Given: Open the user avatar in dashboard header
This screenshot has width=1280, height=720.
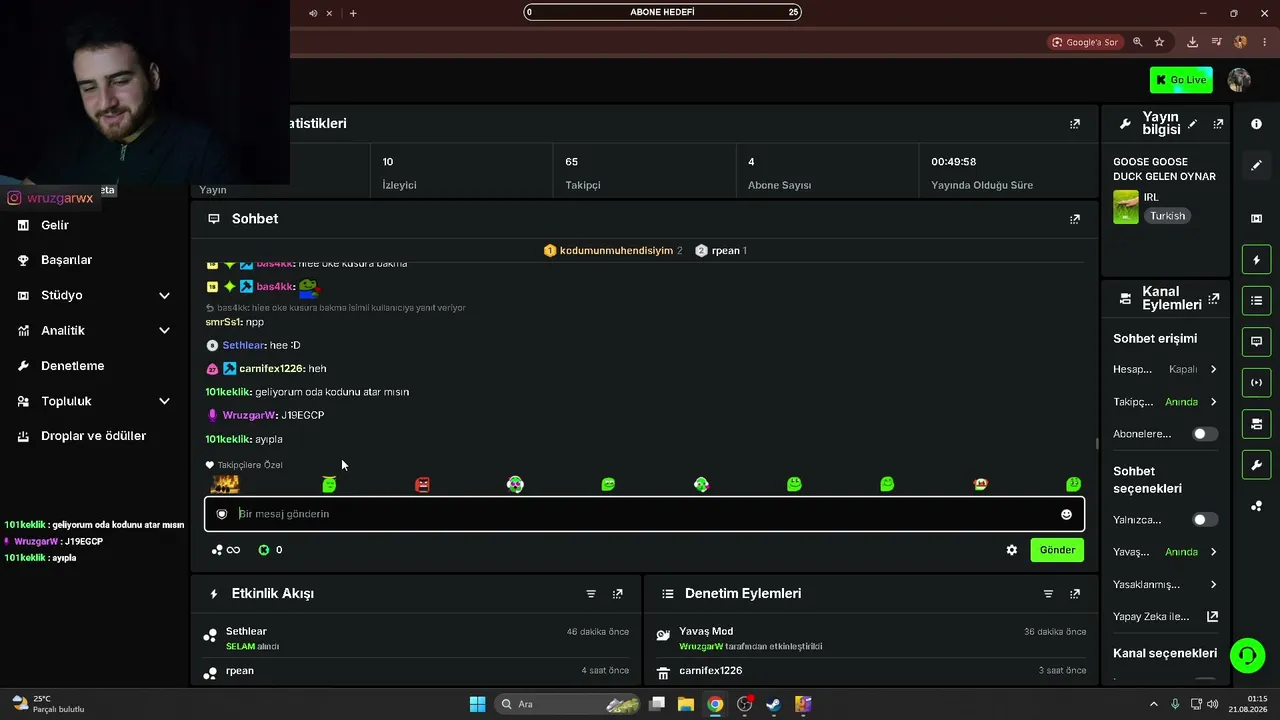Looking at the screenshot, I should click(x=1239, y=80).
